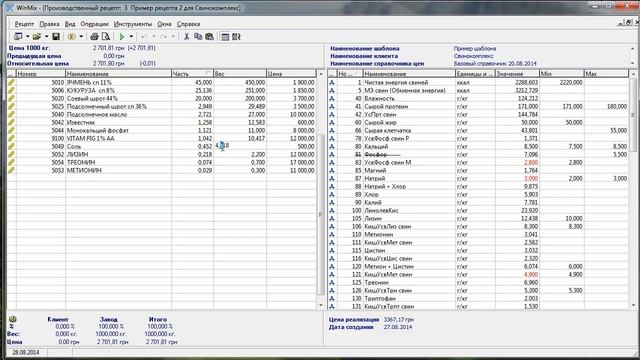This screenshot has width=640, height=360.
Task: Save the recipe with the floppy disk icon
Action: coord(56,37)
